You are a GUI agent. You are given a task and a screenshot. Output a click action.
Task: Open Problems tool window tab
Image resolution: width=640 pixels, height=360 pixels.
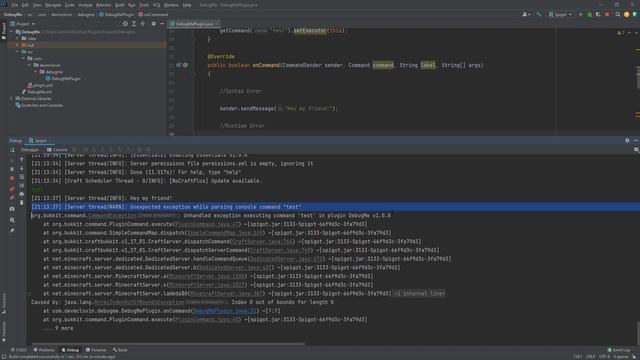pyautogui.click(x=44, y=350)
